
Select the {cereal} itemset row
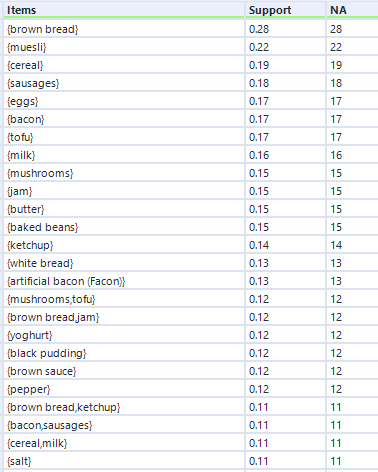click(191, 65)
